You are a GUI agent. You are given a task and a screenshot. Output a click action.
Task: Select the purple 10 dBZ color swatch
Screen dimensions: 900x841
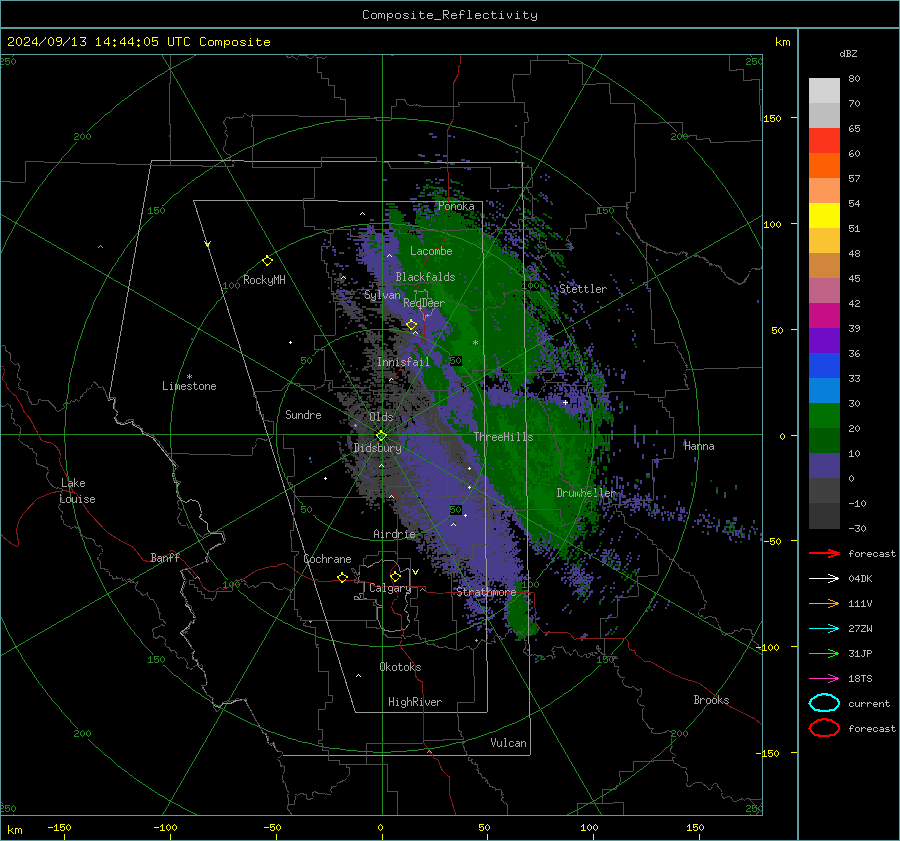tap(824, 466)
